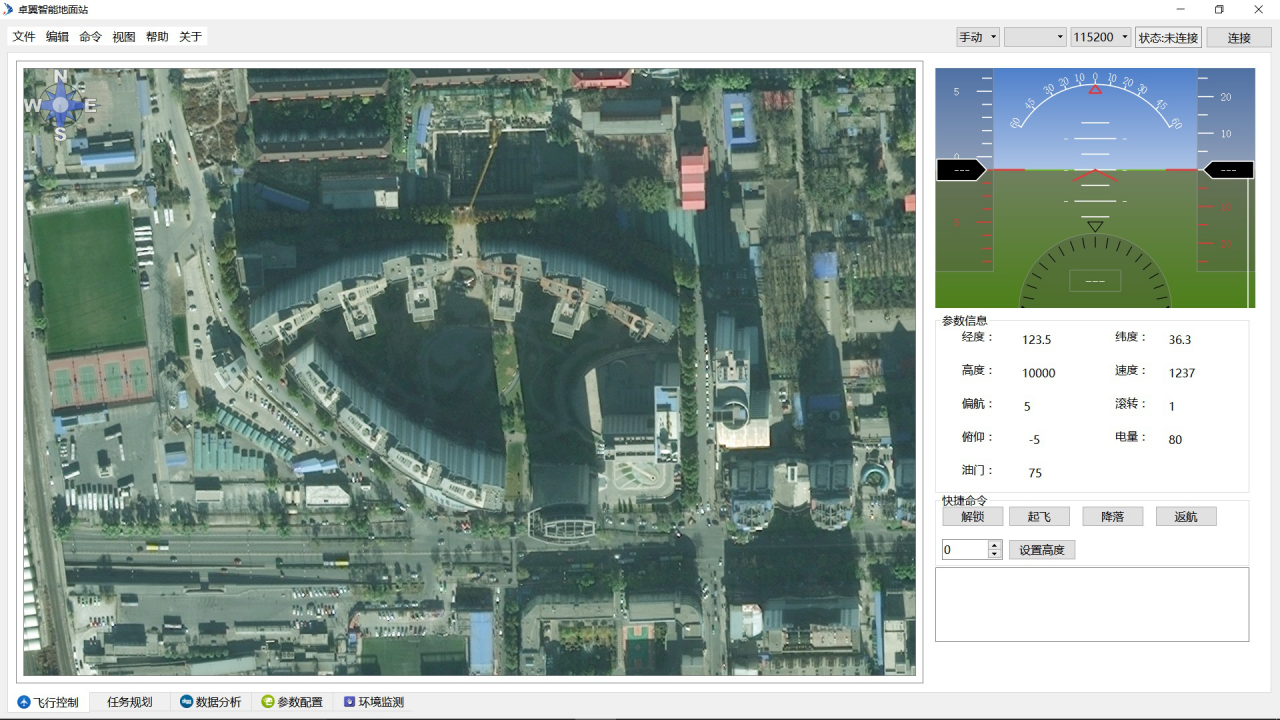Click the 起飞 takeoff button

coord(1039,517)
